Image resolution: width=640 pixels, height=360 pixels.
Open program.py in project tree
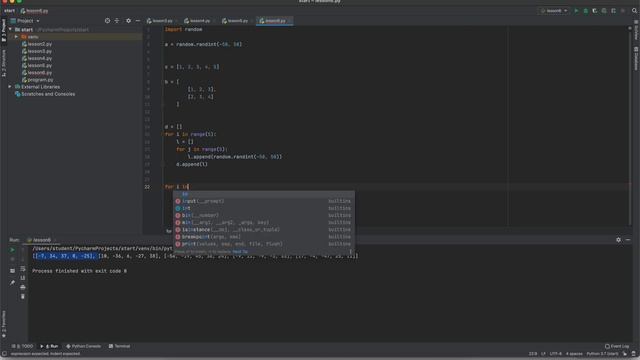tap(40, 80)
